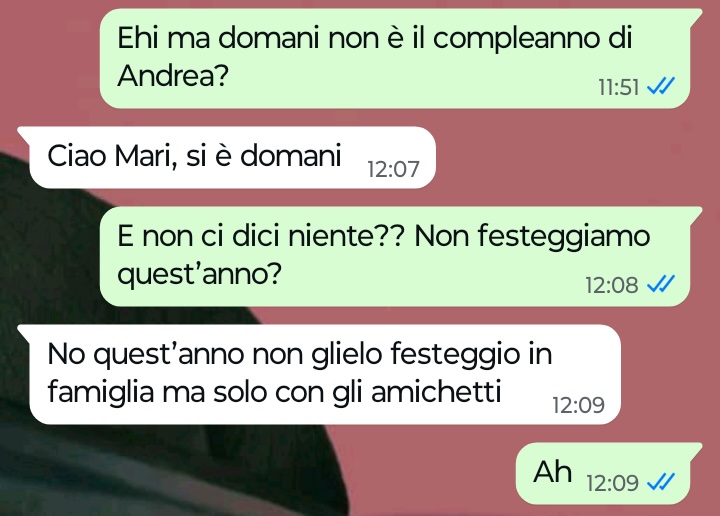Tap the 11:51 timestamp
Image resolution: width=720 pixels, height=516 pixels.
pos(619,87)
